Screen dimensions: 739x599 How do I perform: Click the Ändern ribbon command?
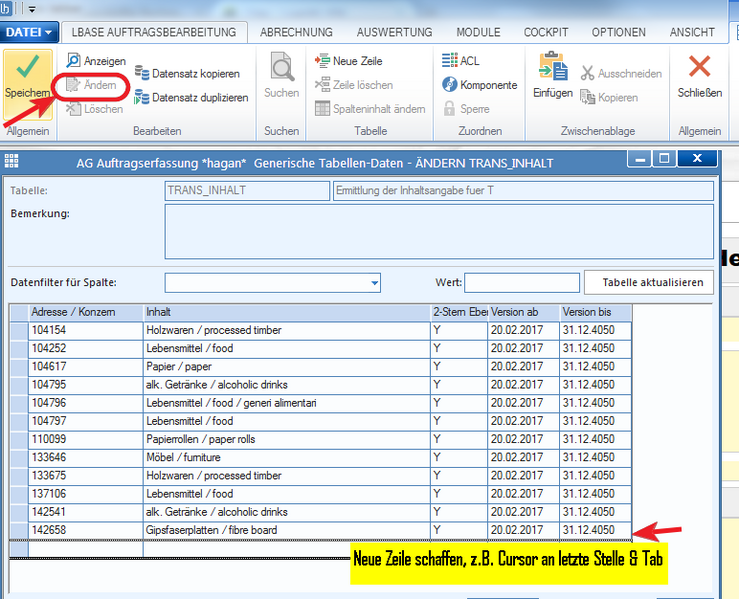click(x=91, y=85)
